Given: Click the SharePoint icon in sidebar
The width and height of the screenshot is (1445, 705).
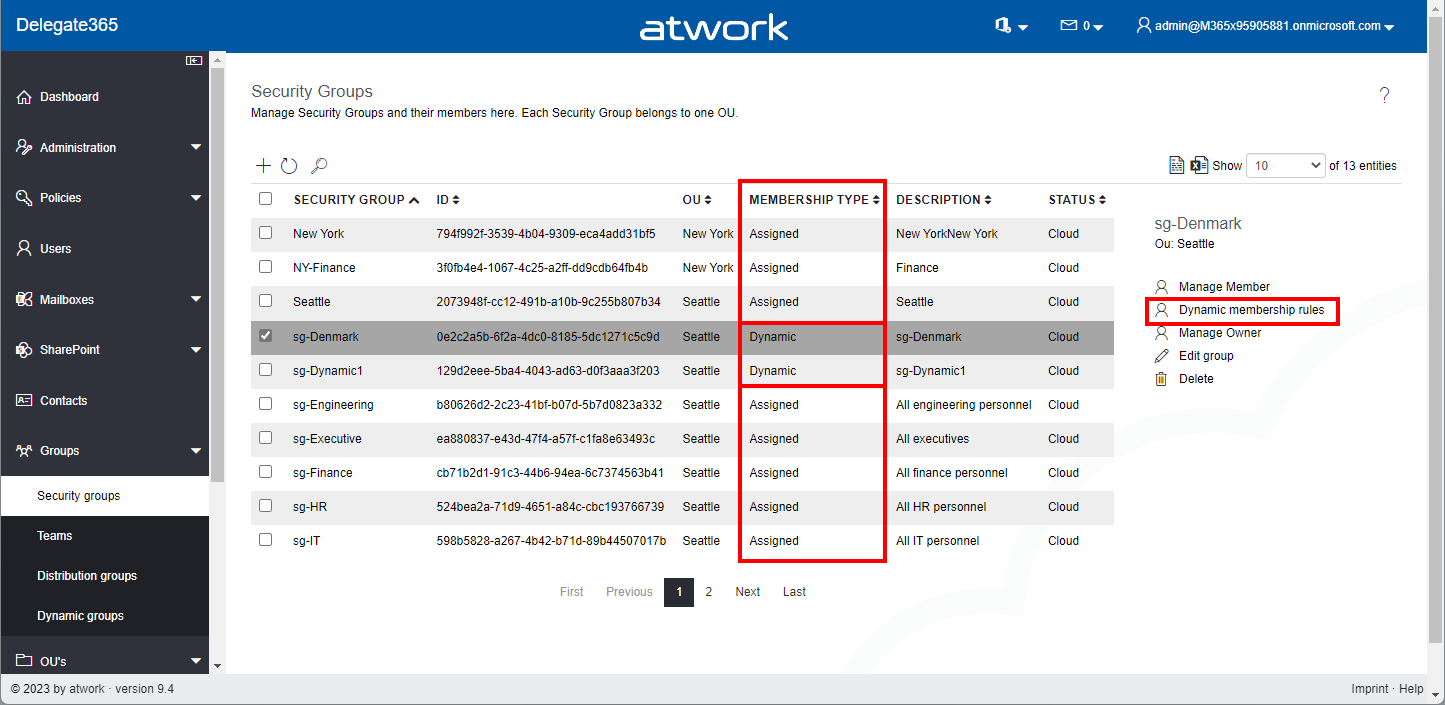Looking at the screenshot, I should pyautogui.click(x=25, y=350).
